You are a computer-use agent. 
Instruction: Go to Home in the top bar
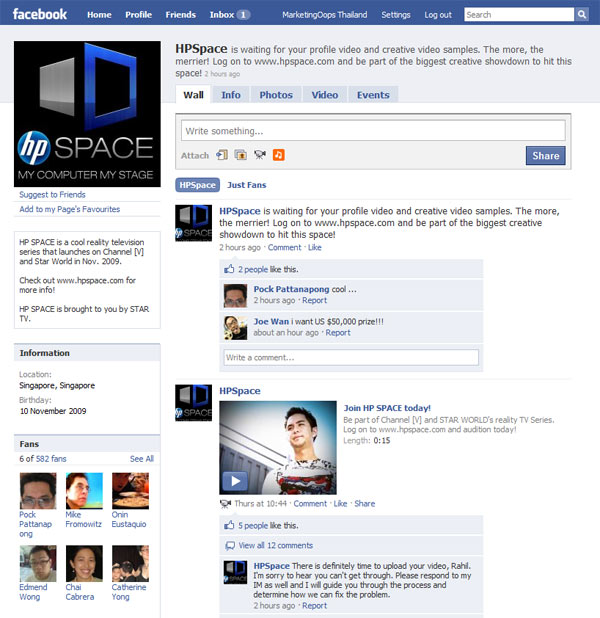coord(99,15)
